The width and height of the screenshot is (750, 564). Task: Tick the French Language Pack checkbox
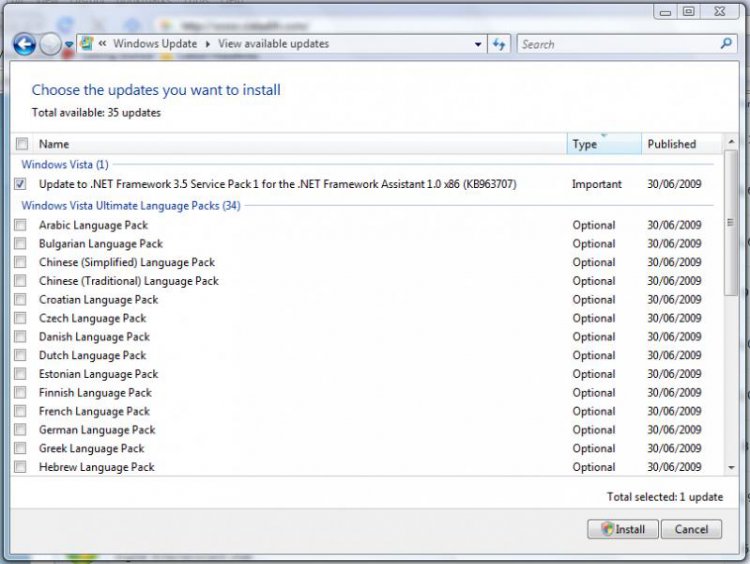20,411
